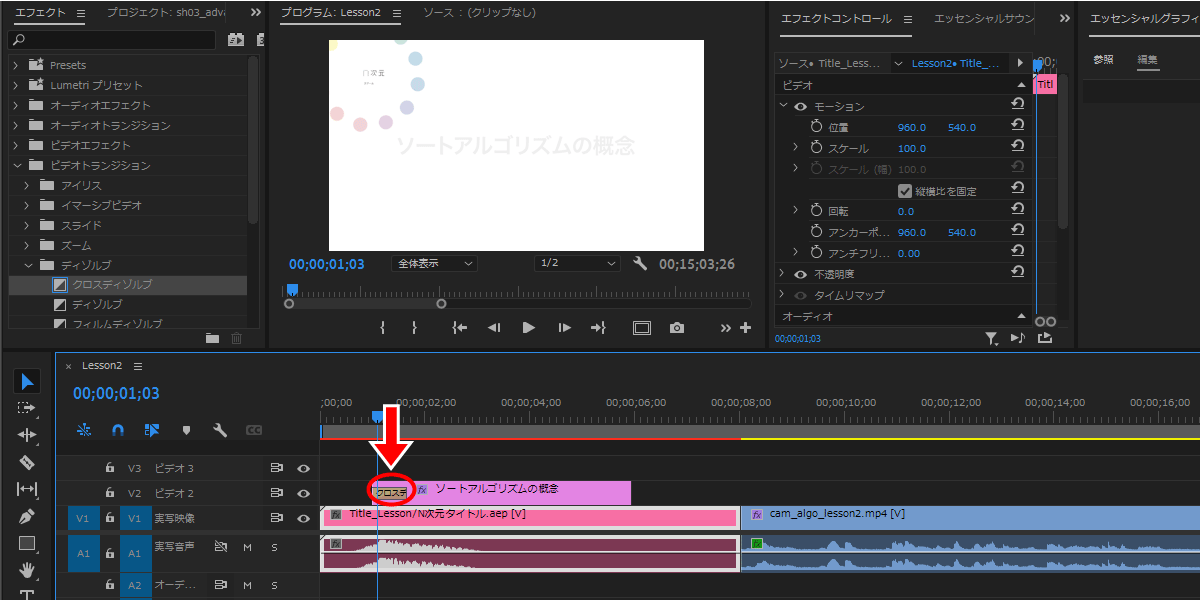Screen dimensions: 1200x600
Task: Toggle lock on ビデオ 3 track
Action: [x=110, y=468]
